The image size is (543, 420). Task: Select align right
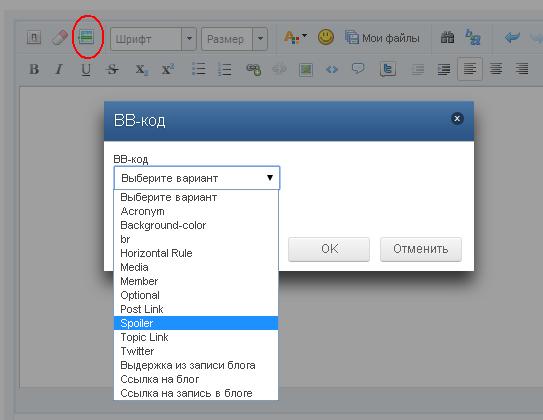[522, 69]
